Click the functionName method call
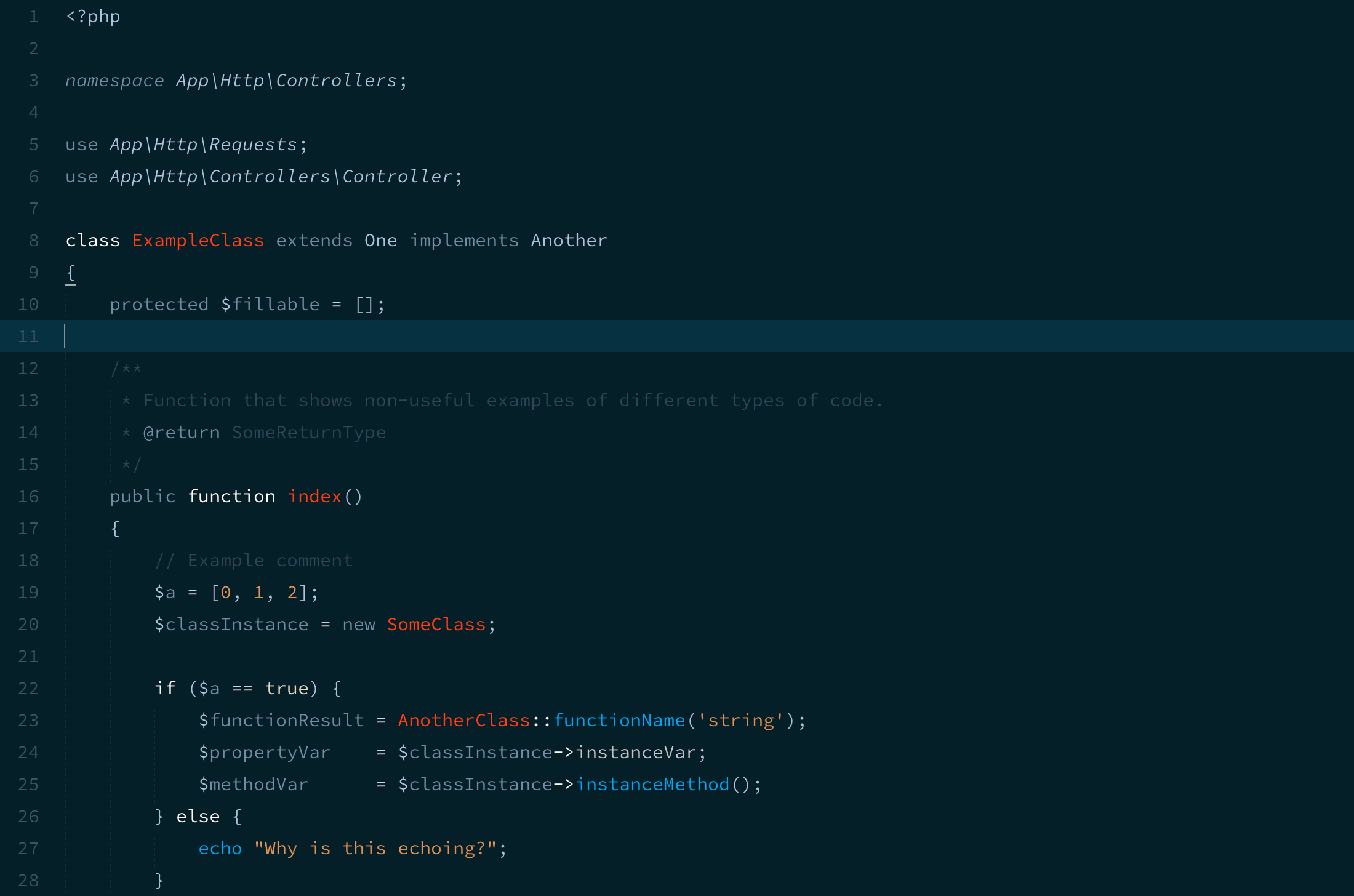Screen dimensions: 1354x896 pyautogui.click(x=619, y=721)
